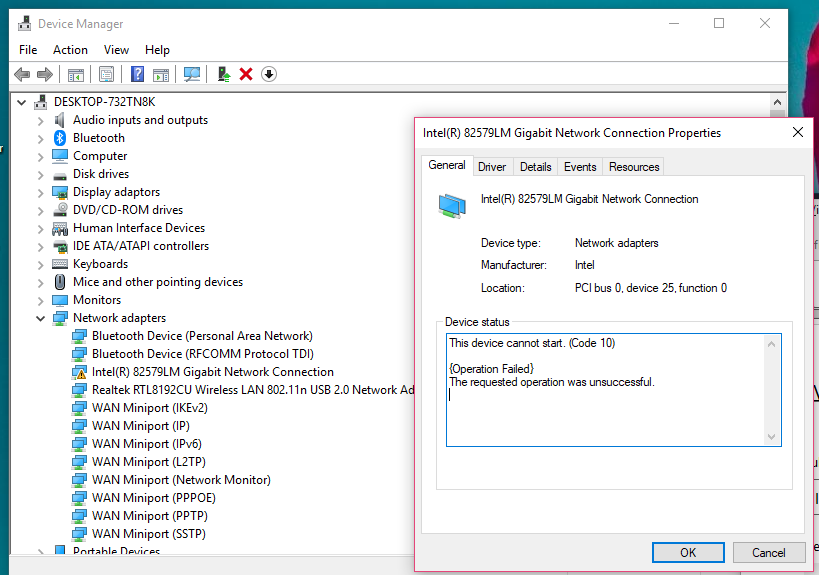Click Scan for hardware changes monitor icon

192,75
